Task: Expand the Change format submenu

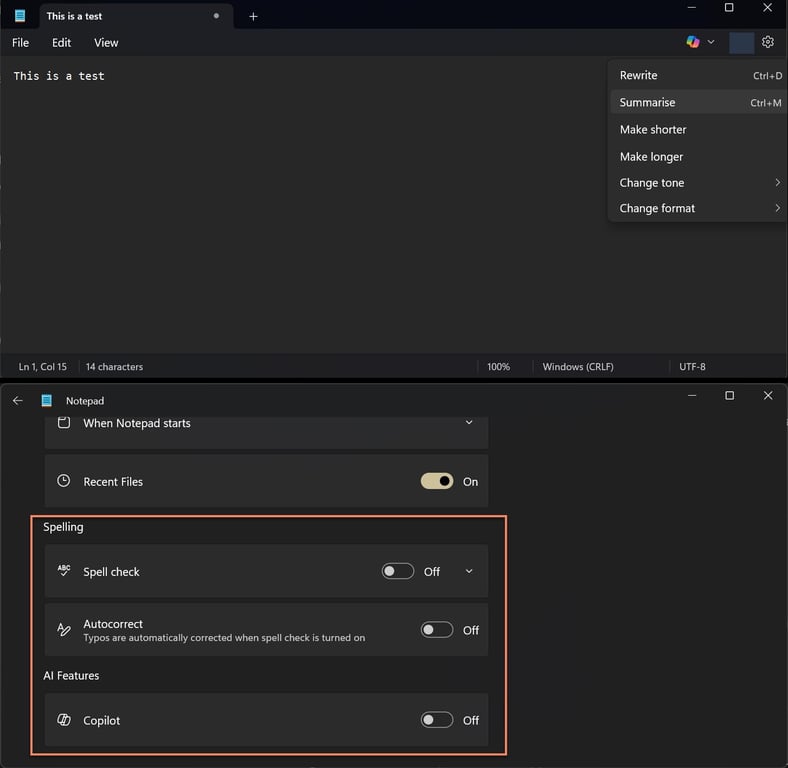Action: pos(699,208)
